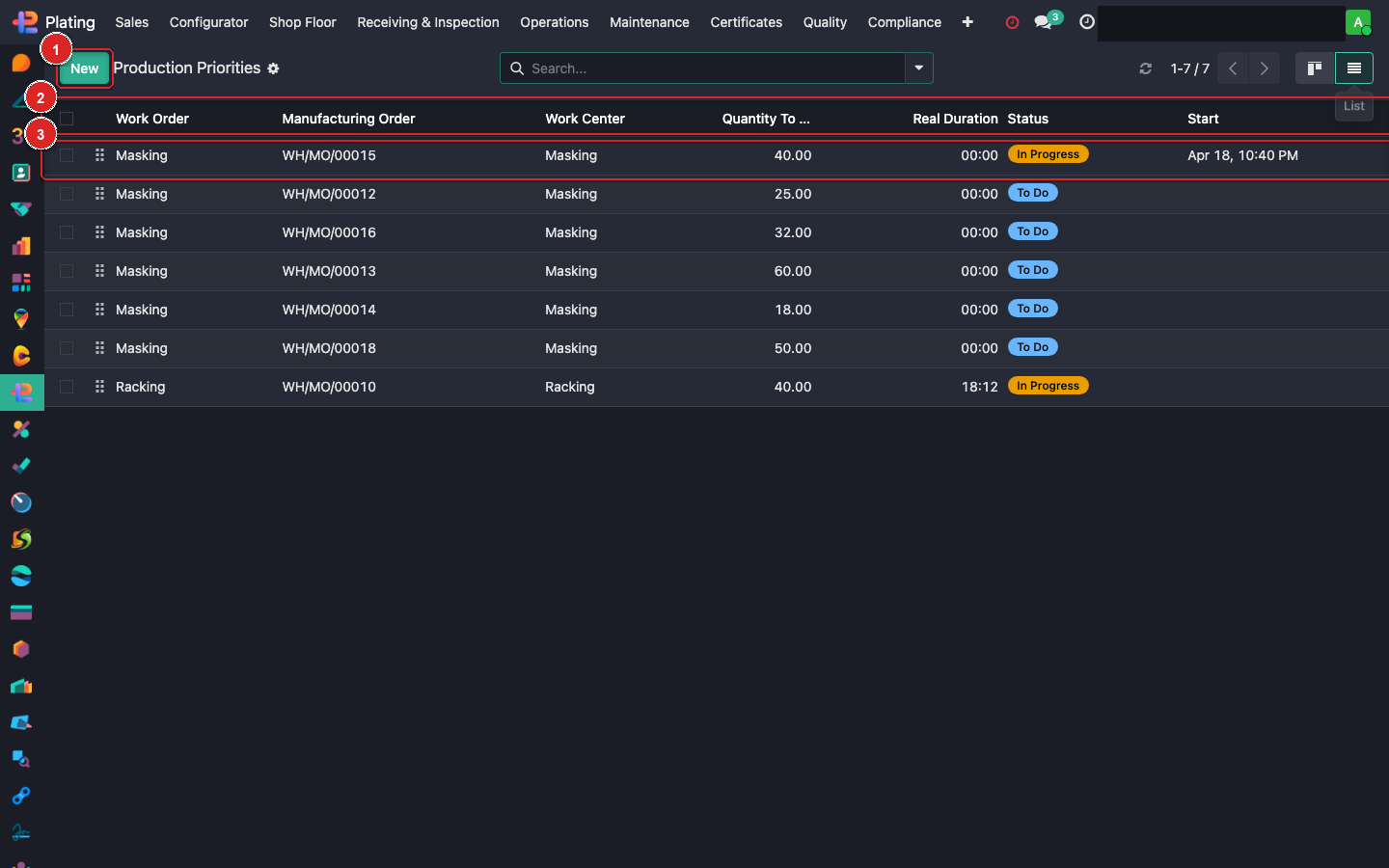Select the Racking work order checkbox
Screen dimensions: 1389x868
67,387
